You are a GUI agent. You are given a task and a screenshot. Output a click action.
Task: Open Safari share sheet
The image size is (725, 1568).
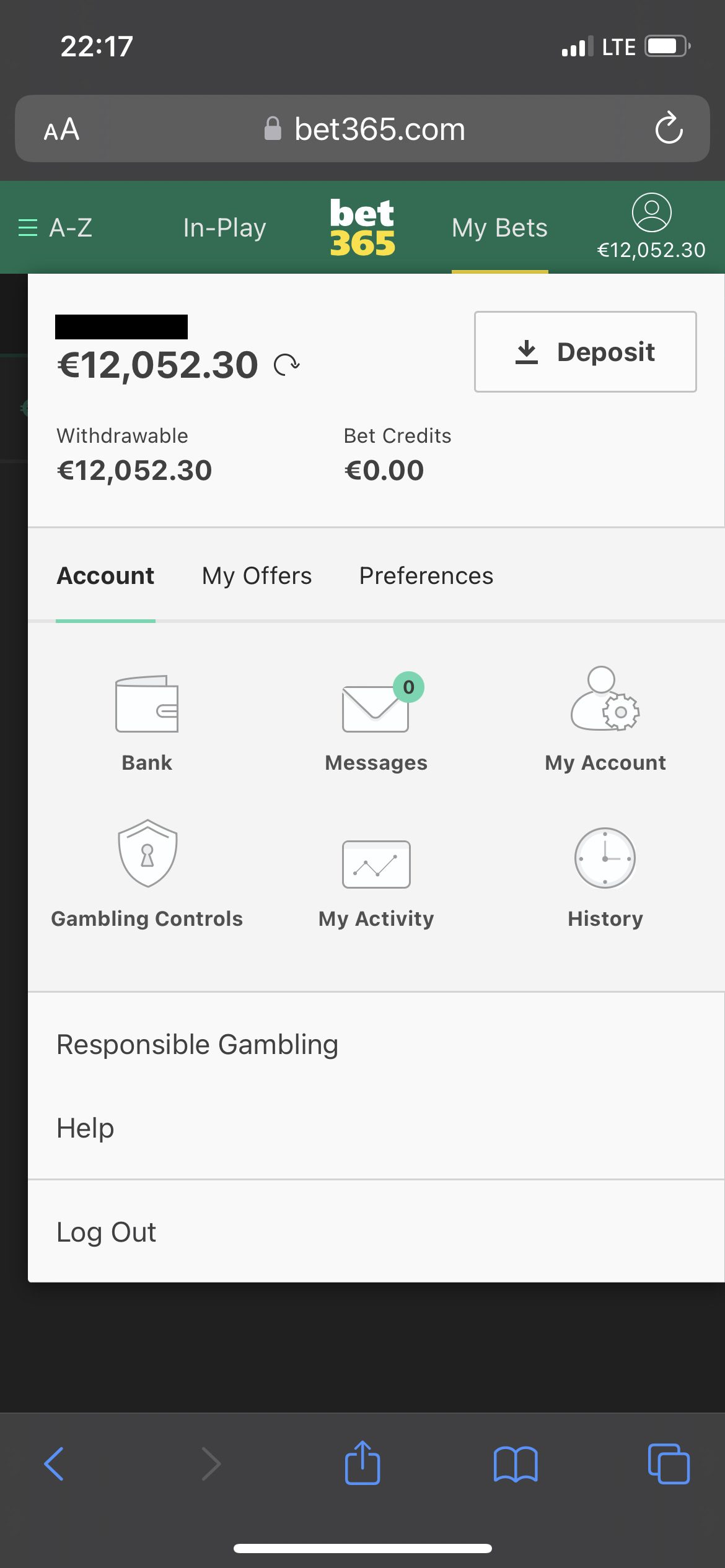(x=362, y=1464)
